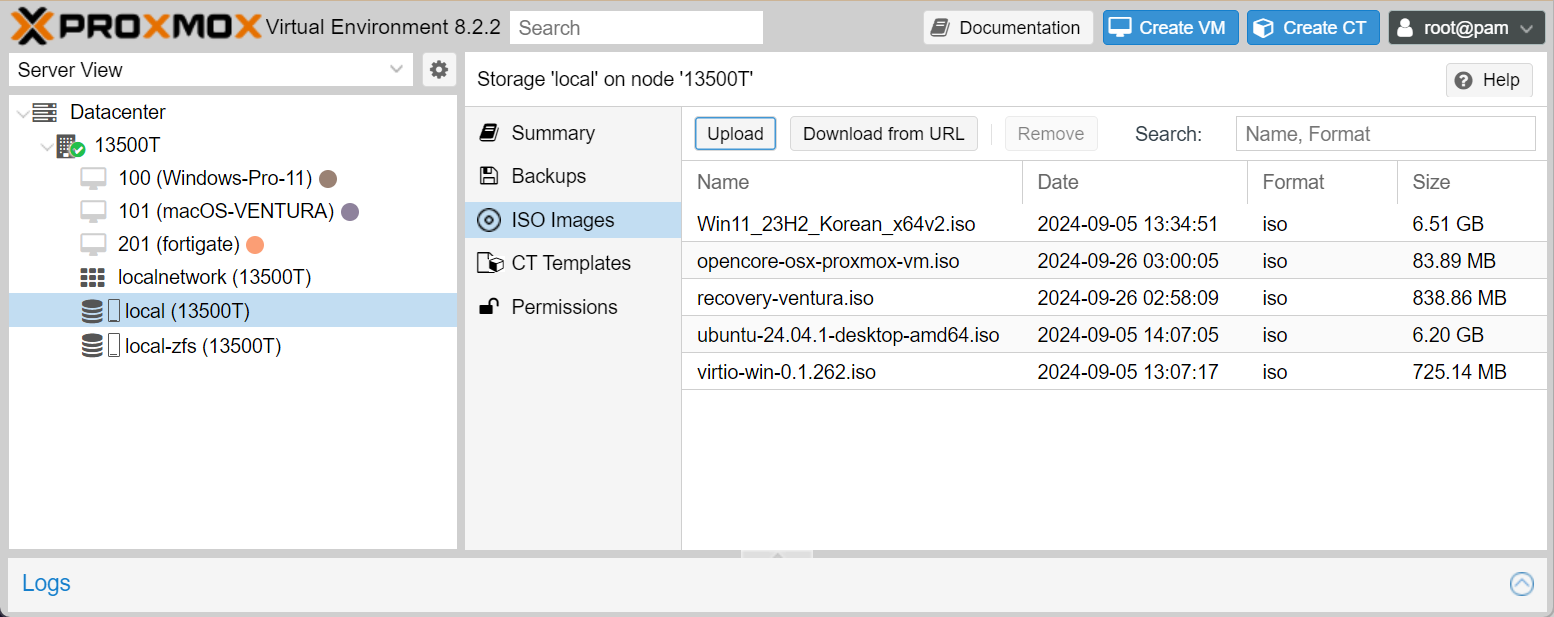Select VM 201 (fortigate)
Image resolution: width=1554 pixels, height=617 pixels.
(x=233, y=245)
